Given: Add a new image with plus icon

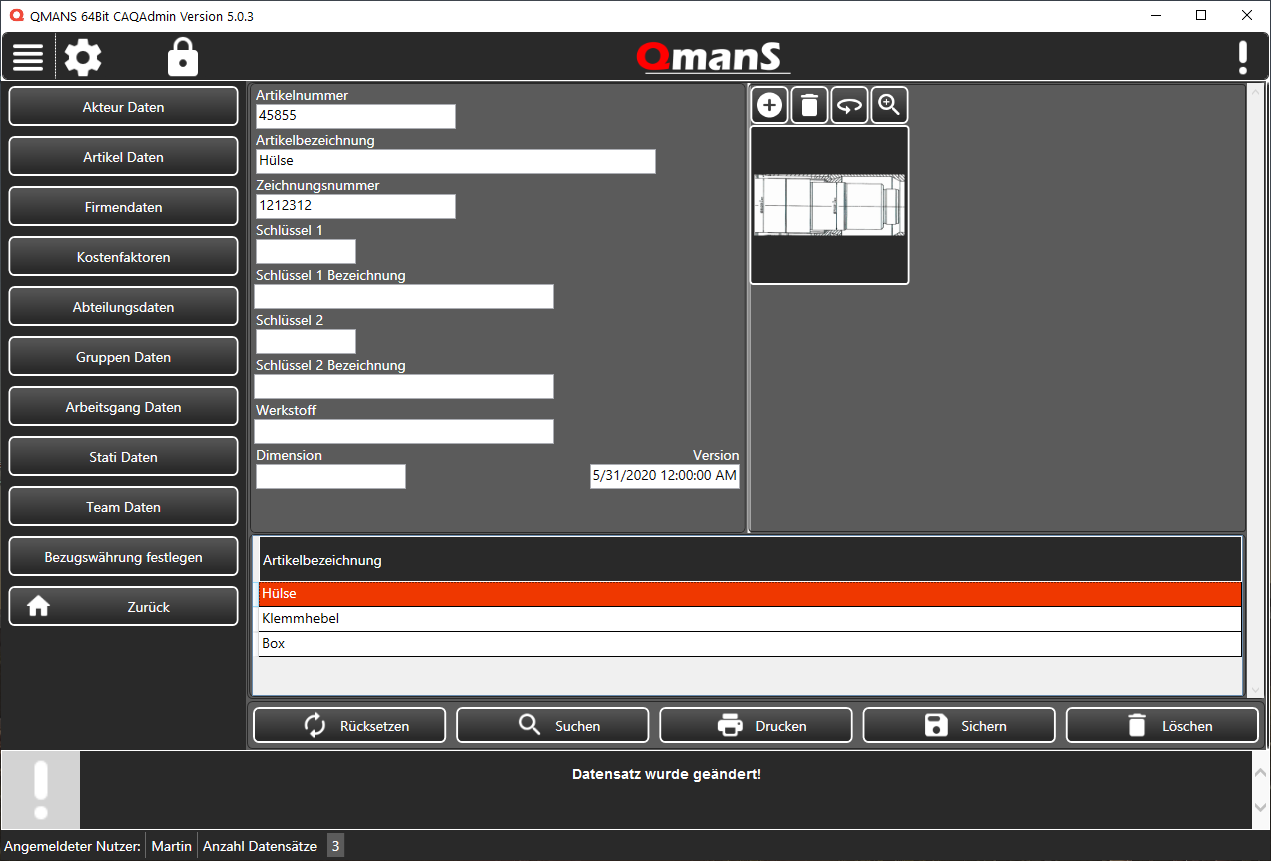Looking at the screenshot, I should point(769,104).
